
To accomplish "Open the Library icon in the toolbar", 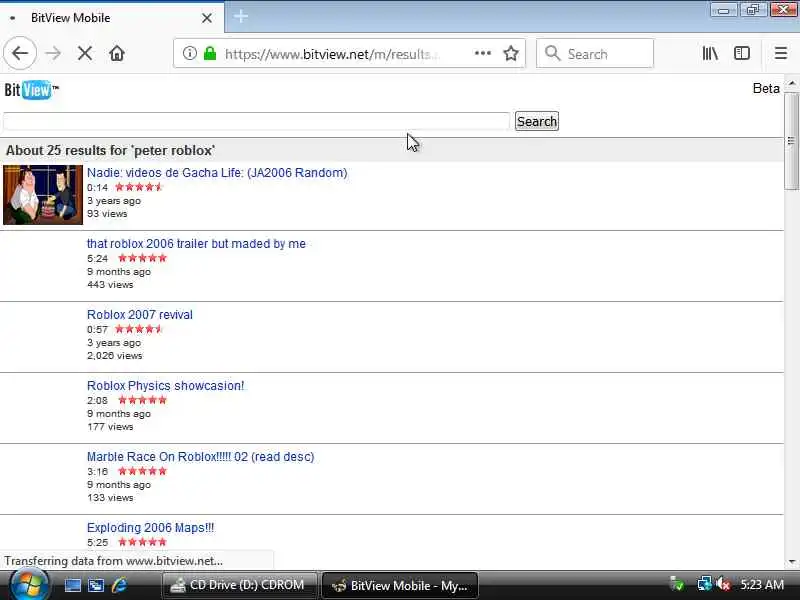I will [x=710, y=53].
